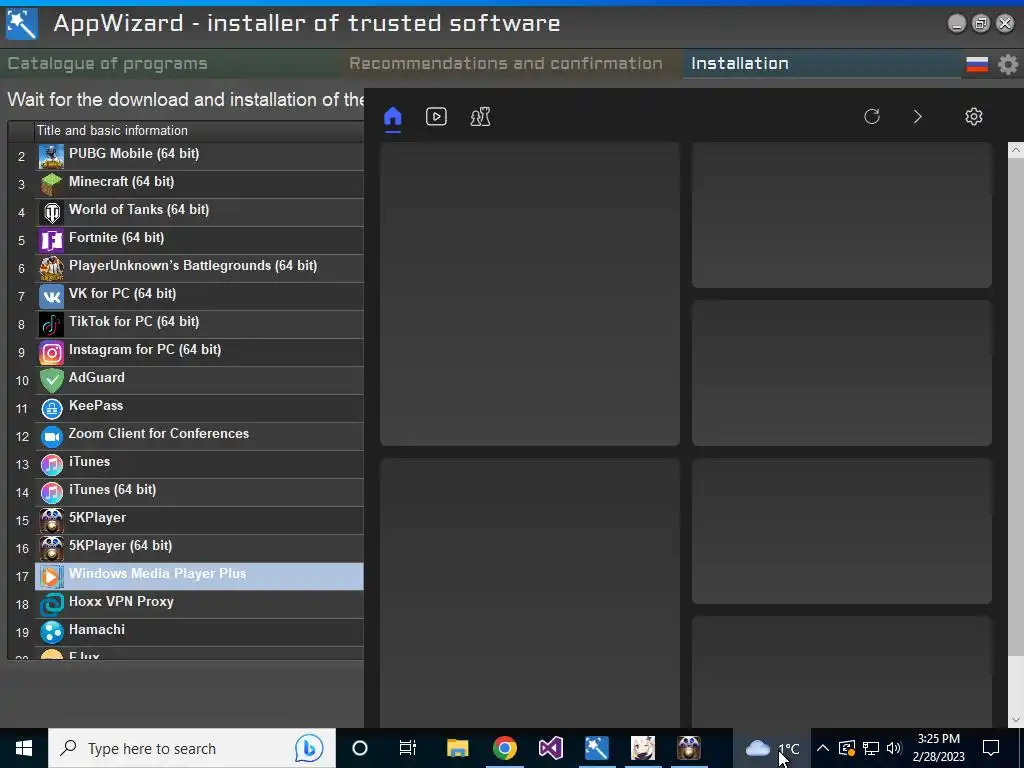
Task: Open AppWizard settings gear icon
Action: [1008, 64]
